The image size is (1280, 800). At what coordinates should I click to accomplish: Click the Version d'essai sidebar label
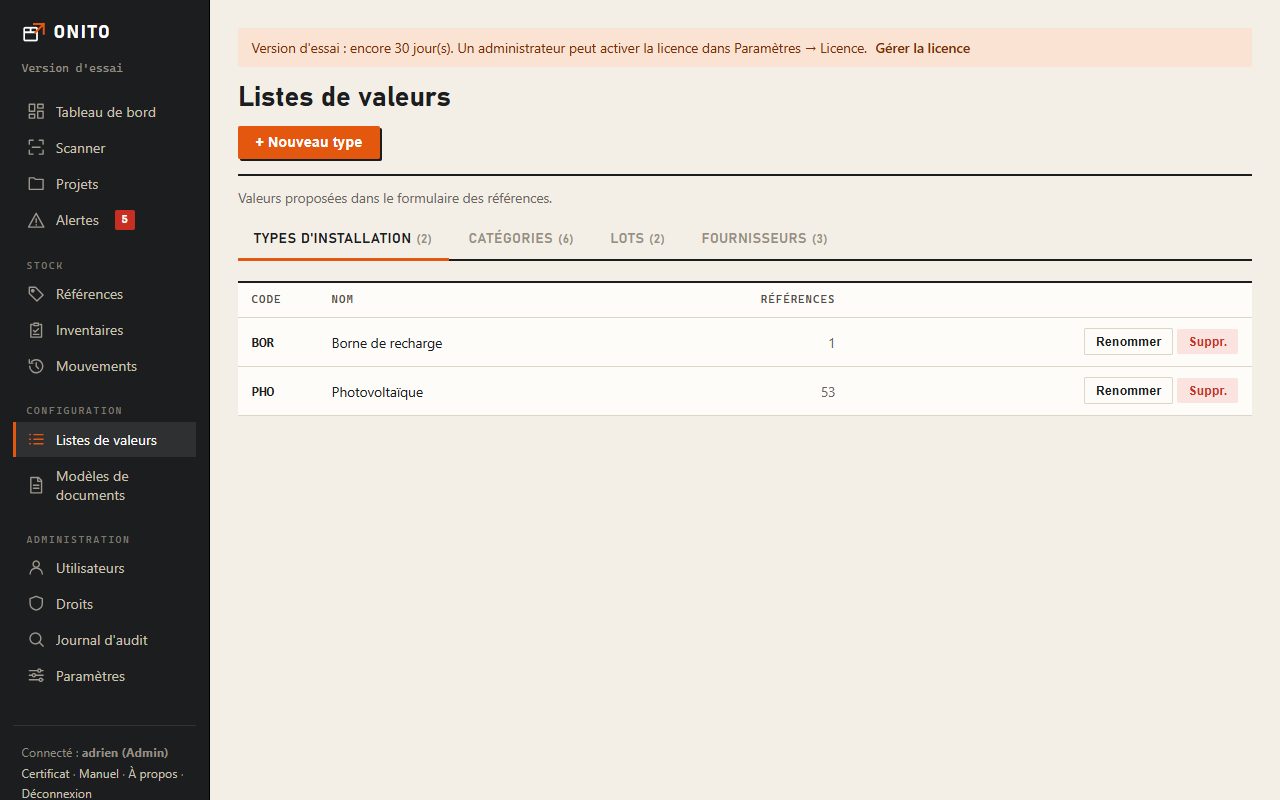tap(72, 68)
